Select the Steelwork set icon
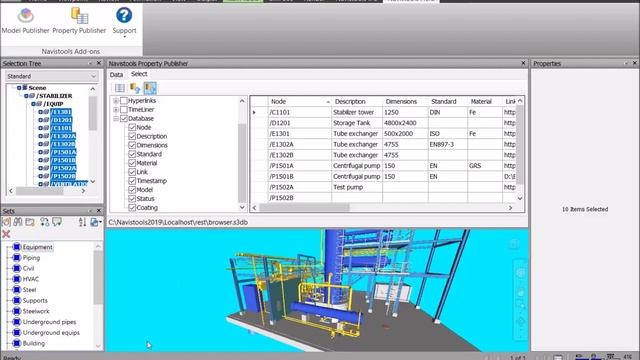The height and width of the screenshot is (360, 640). tap(16, 311)
